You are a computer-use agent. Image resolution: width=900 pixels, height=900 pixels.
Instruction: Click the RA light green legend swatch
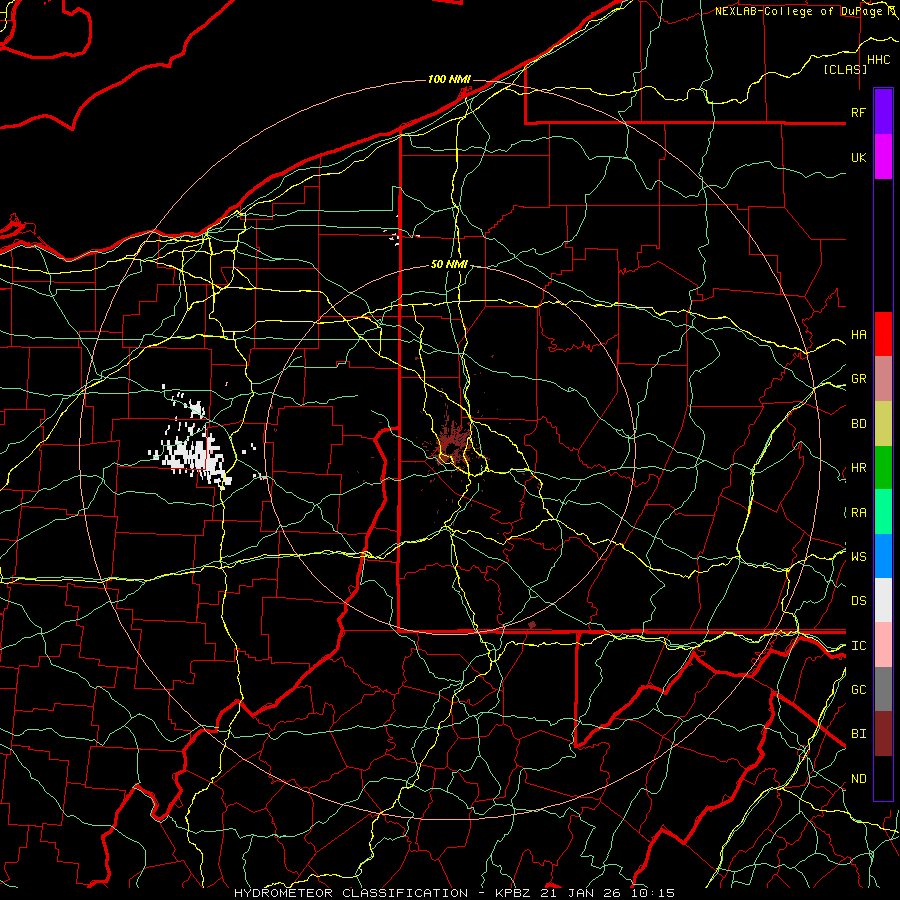(x=883, y=512)
